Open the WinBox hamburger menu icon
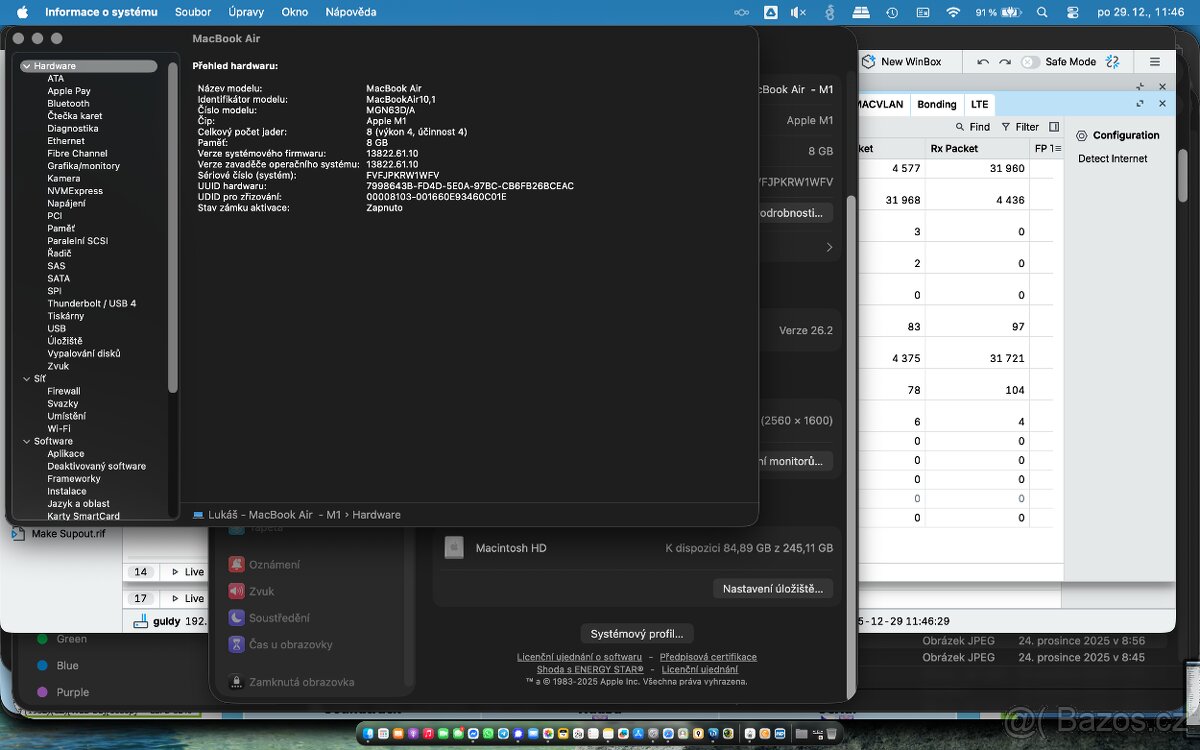 tap(1155, 62)
